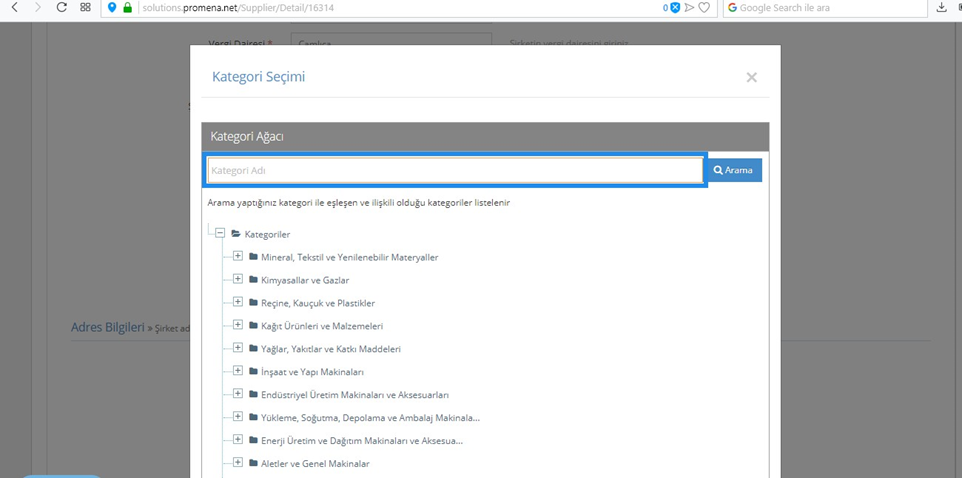Click the Kategori Ağacı panel header

(485, 137)
